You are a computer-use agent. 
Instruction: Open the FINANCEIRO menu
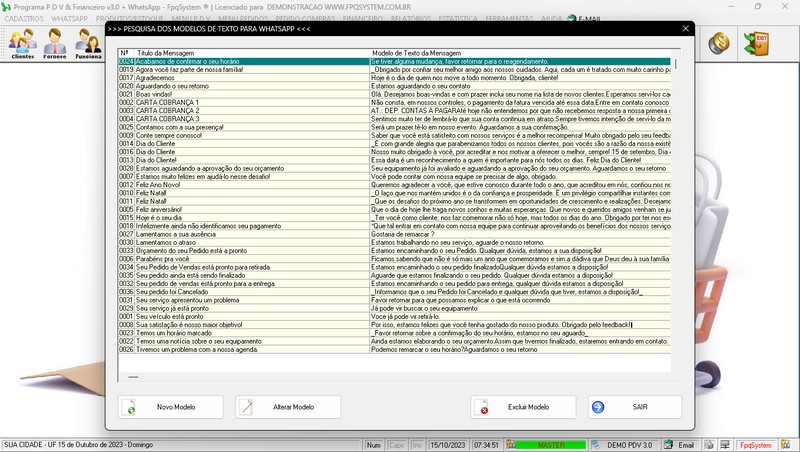363,19
